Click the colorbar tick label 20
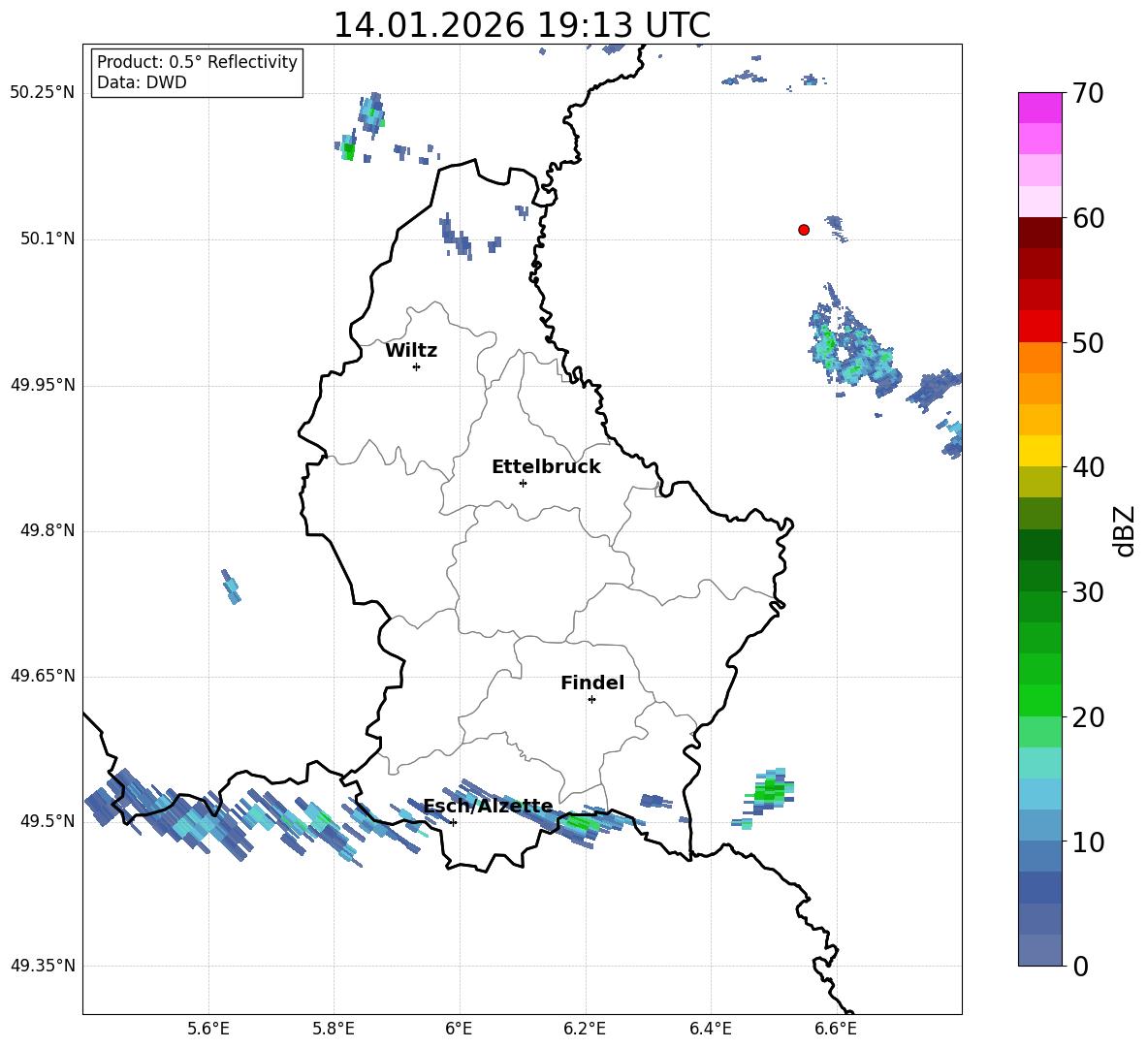This screenshot has width=1148, height=1048. coord(1088,717)
